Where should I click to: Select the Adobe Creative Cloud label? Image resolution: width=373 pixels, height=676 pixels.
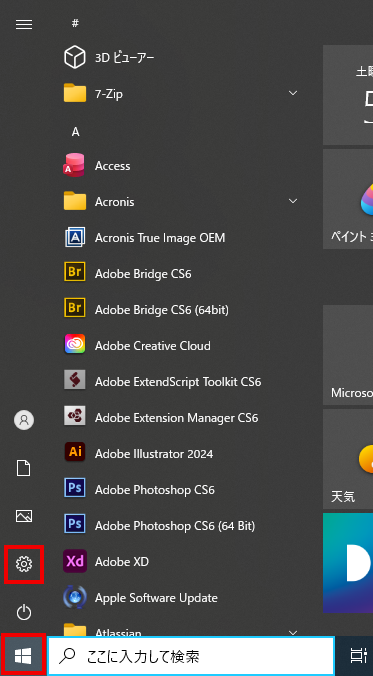[x=153, y=346]
